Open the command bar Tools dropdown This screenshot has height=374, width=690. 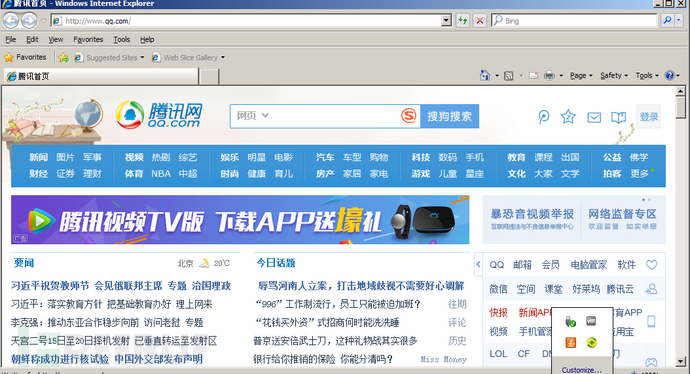(646, 76)
